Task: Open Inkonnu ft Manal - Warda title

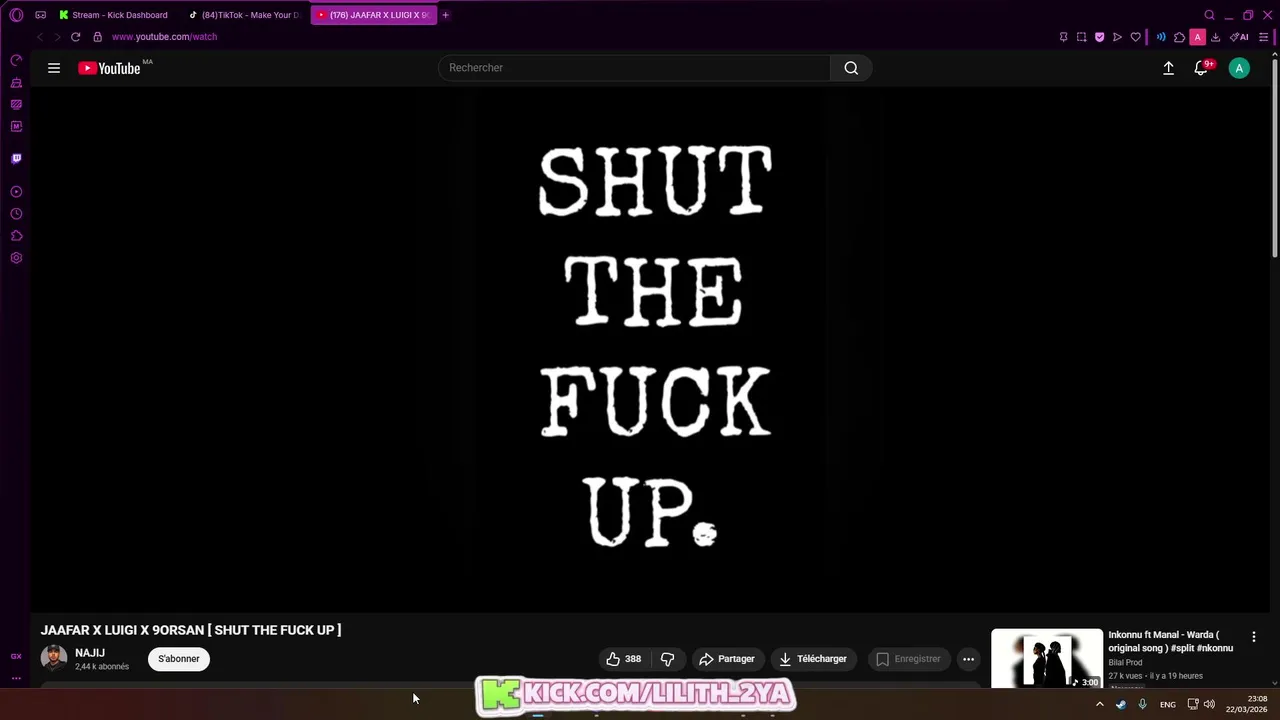Action: 1170,641
